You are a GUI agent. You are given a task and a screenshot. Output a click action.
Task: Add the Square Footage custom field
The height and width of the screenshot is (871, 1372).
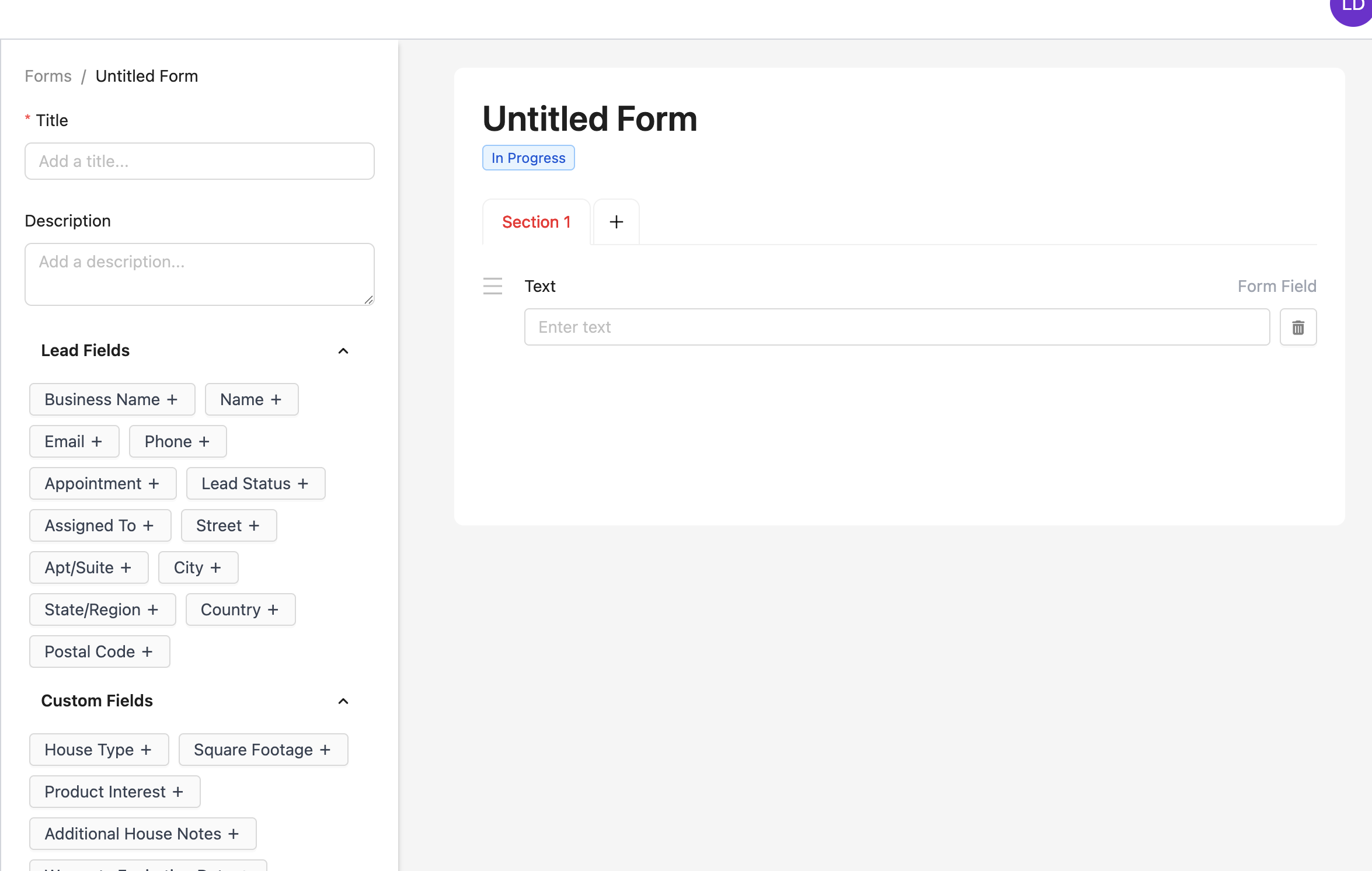tap(263, 750)
